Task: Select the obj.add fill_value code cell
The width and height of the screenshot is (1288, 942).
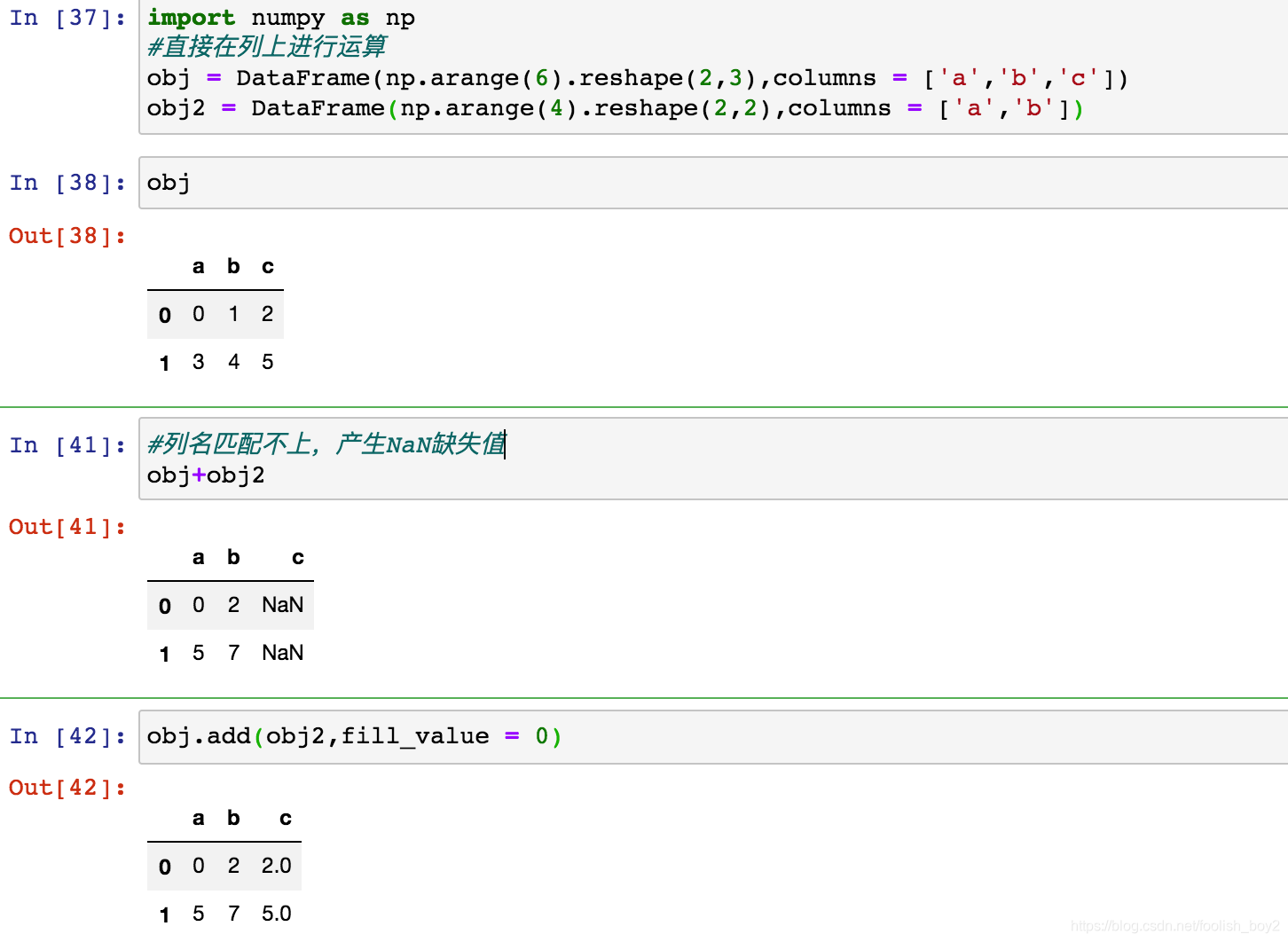Action: 713,736
